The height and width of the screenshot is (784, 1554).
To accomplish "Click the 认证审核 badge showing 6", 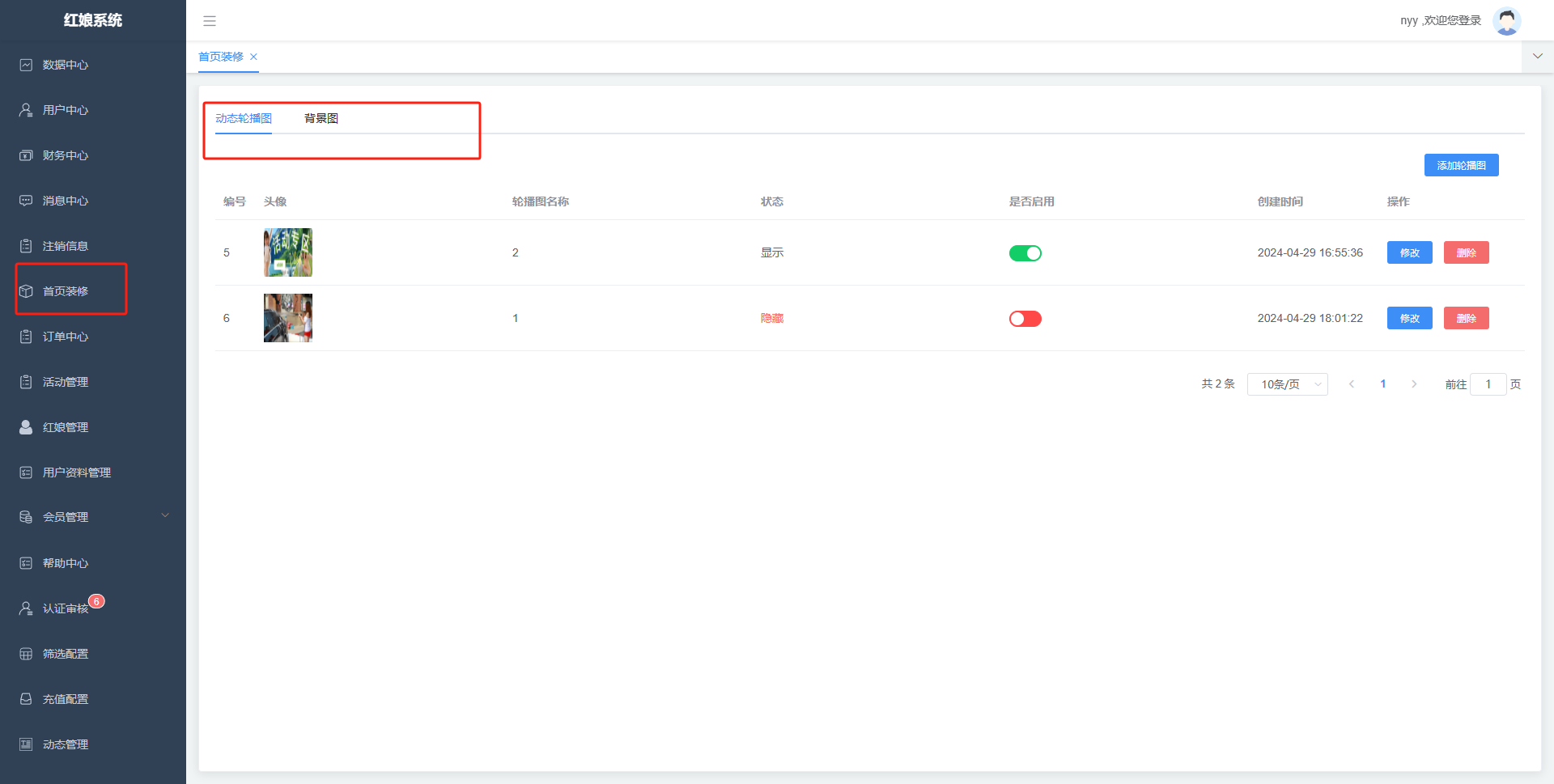I will (96, 601).
